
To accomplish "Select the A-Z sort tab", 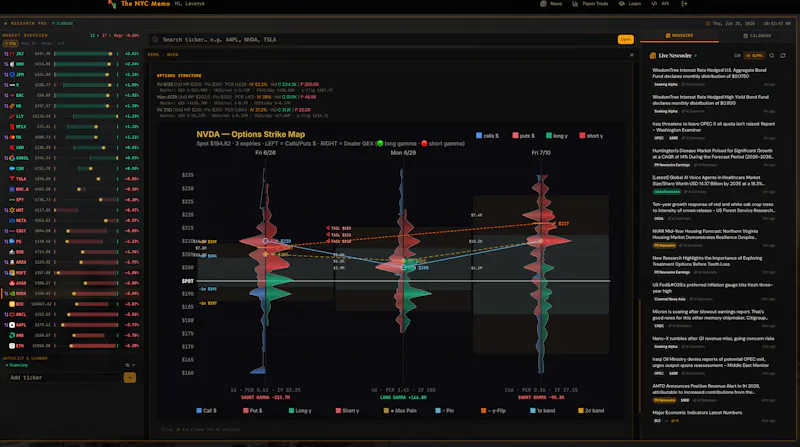I will click(61, 43).
